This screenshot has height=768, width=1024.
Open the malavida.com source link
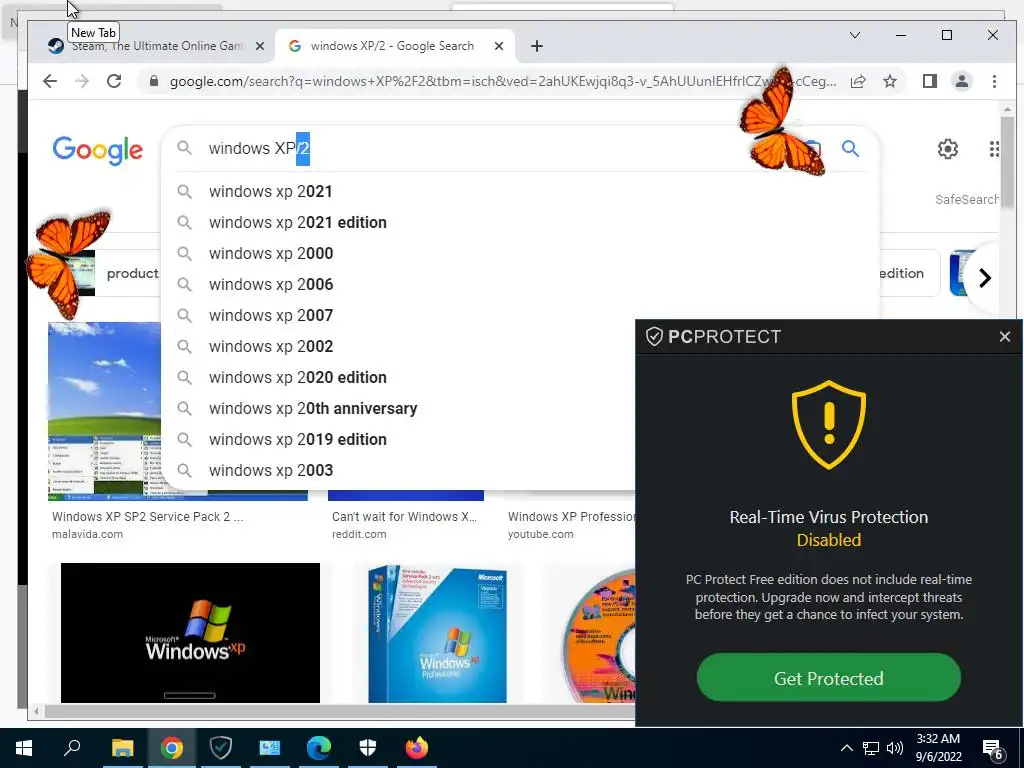(88, 534)
